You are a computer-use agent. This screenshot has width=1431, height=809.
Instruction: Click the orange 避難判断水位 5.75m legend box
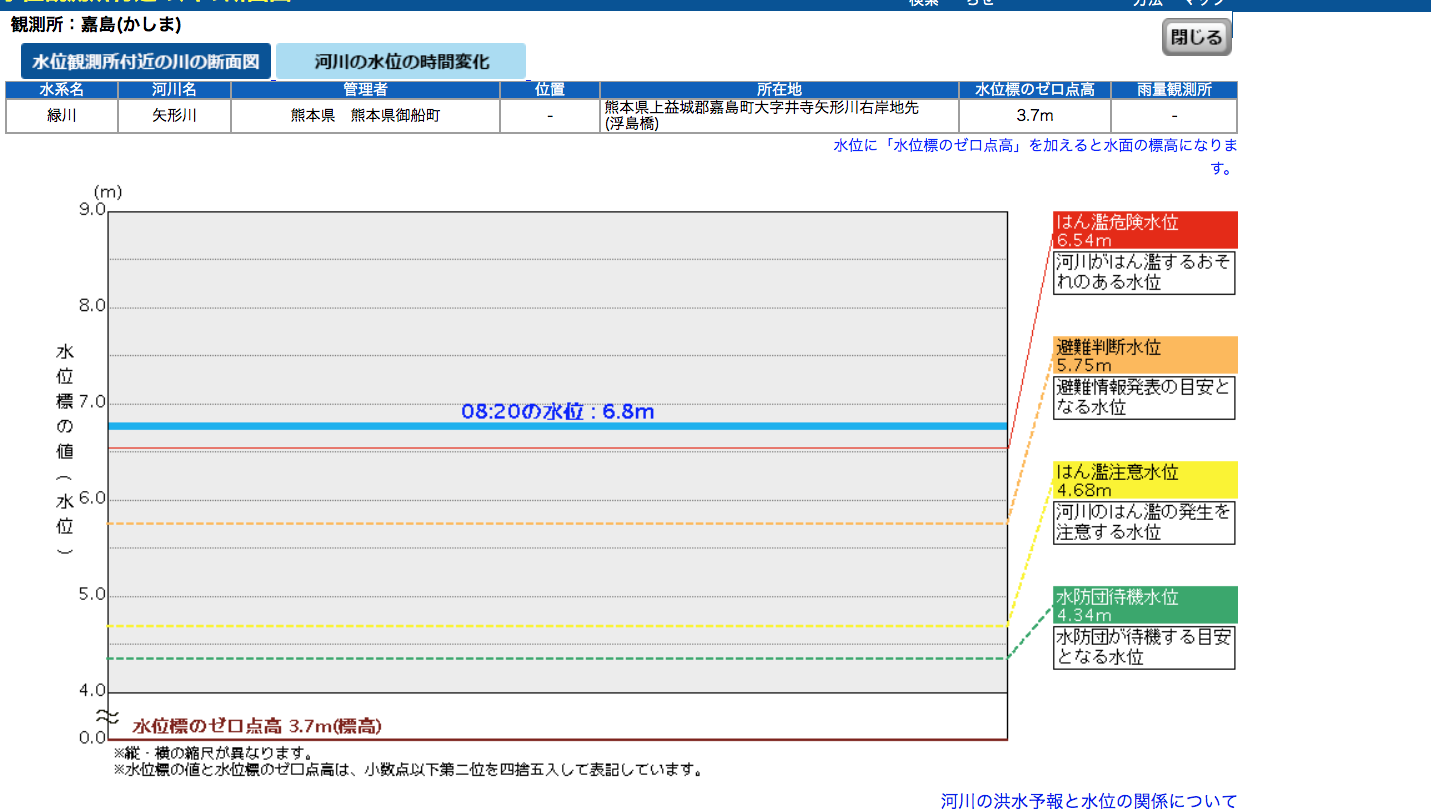click(x=1145, y=355)
